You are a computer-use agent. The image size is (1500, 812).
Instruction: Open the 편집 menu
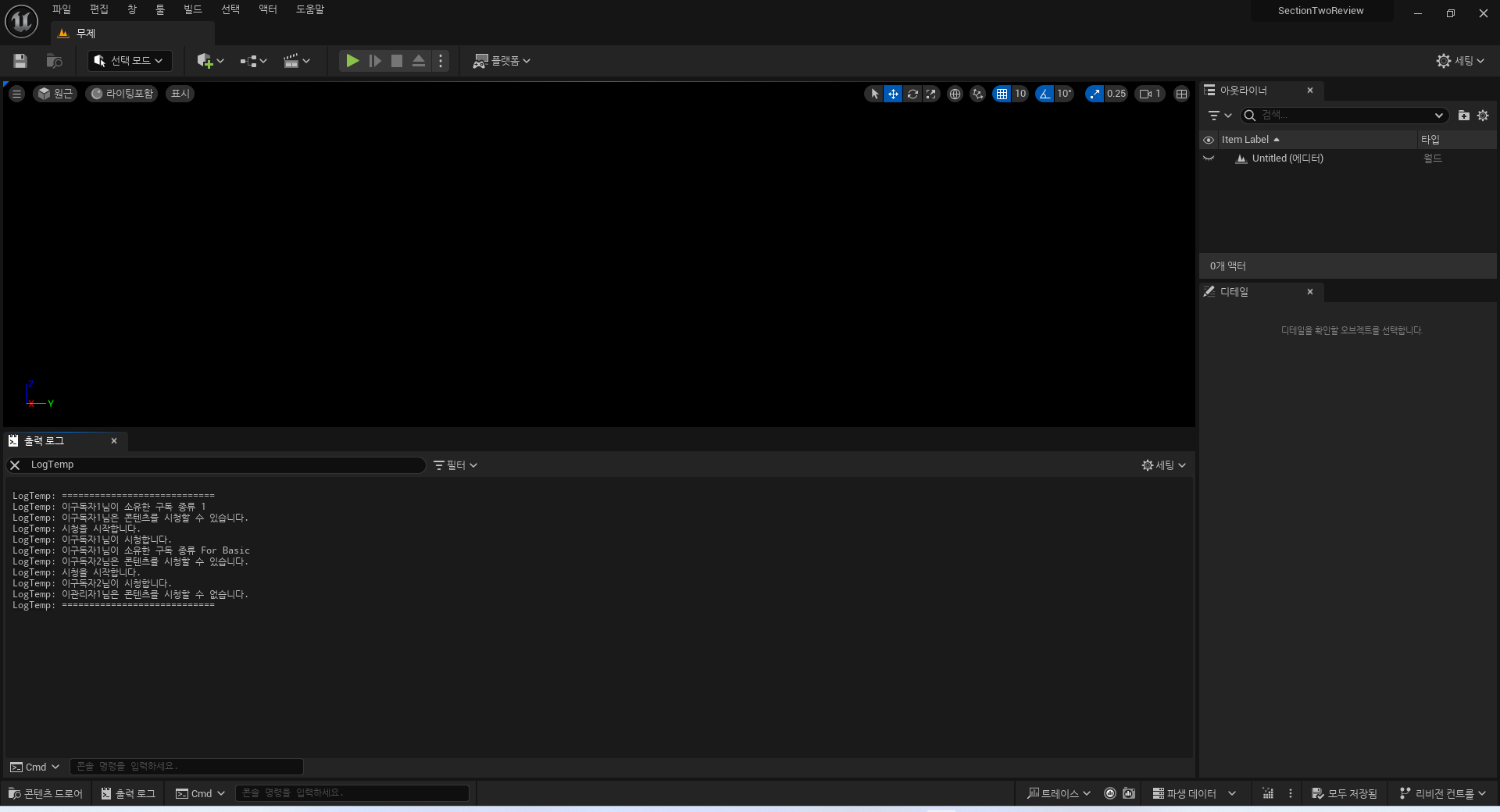click(98, 9)
